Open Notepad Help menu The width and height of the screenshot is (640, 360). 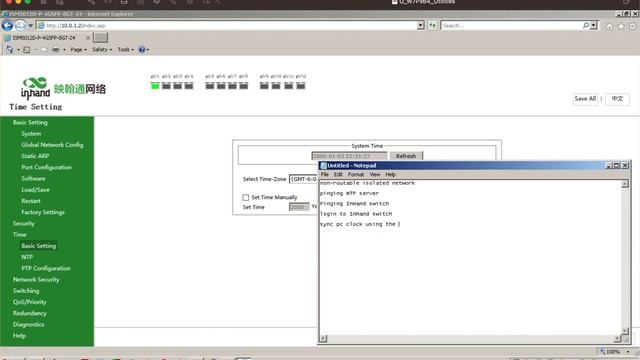point(391,174)
